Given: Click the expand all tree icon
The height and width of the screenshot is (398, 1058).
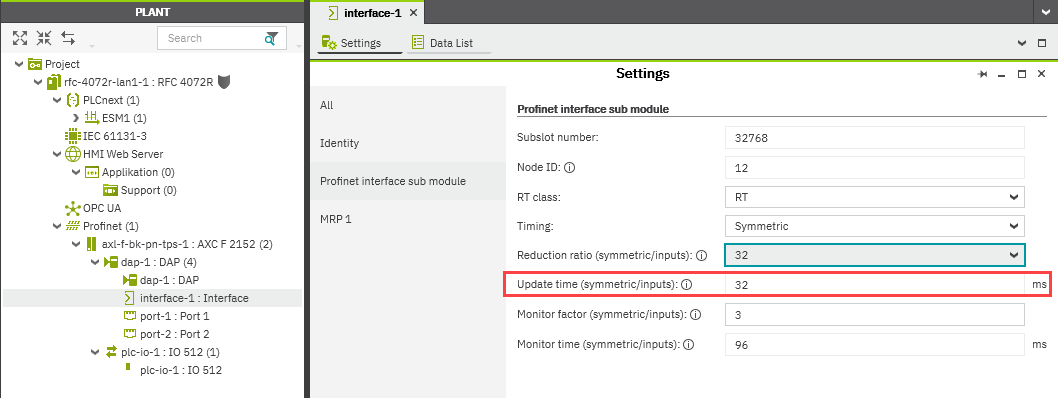Looking at the screenshot, I should point(20,38).
